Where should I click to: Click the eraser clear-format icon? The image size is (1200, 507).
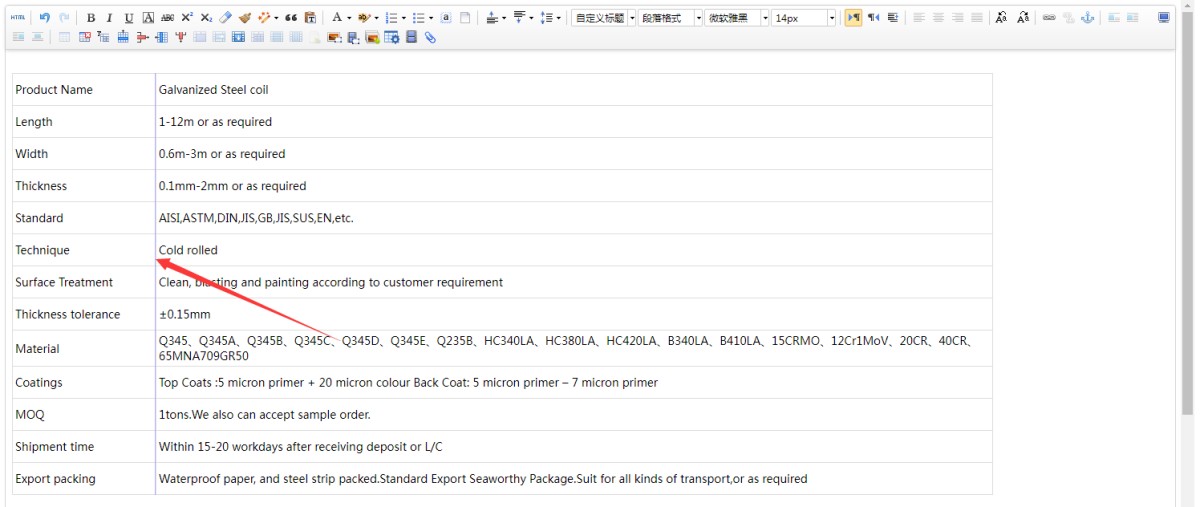[x=226, y=18]
